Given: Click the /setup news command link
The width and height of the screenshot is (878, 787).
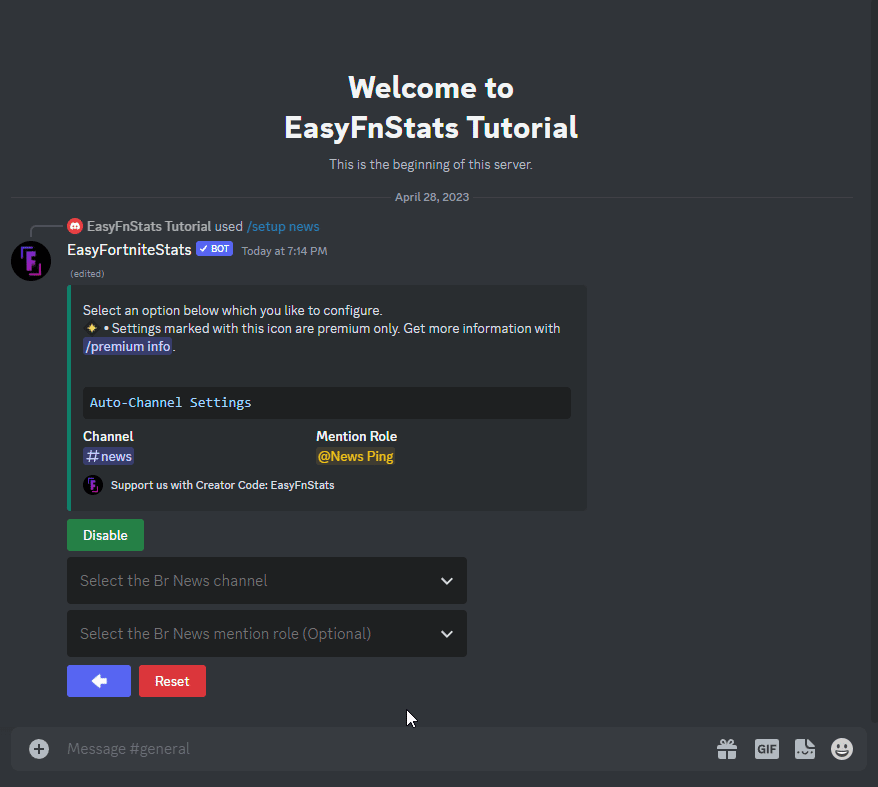Looking at the screenshot, I should (283, 226).
